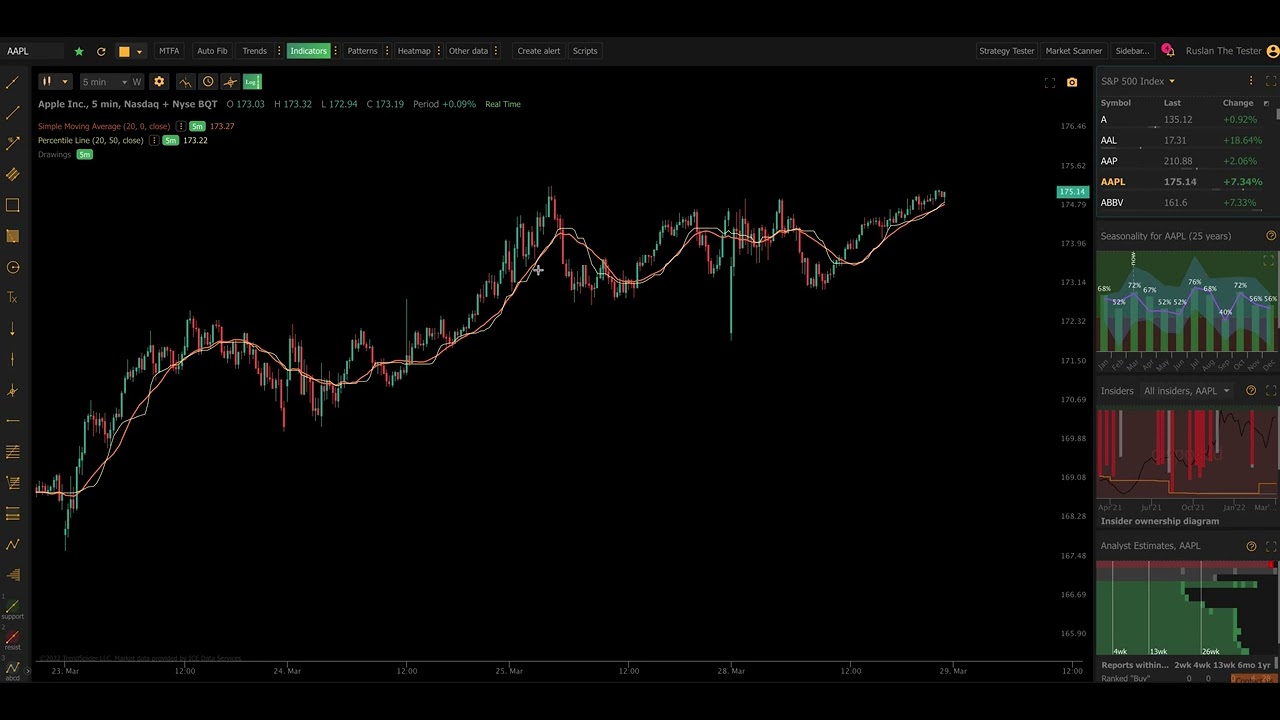
Task: Select the ABBV row in watchlist
Action: 1181,202
